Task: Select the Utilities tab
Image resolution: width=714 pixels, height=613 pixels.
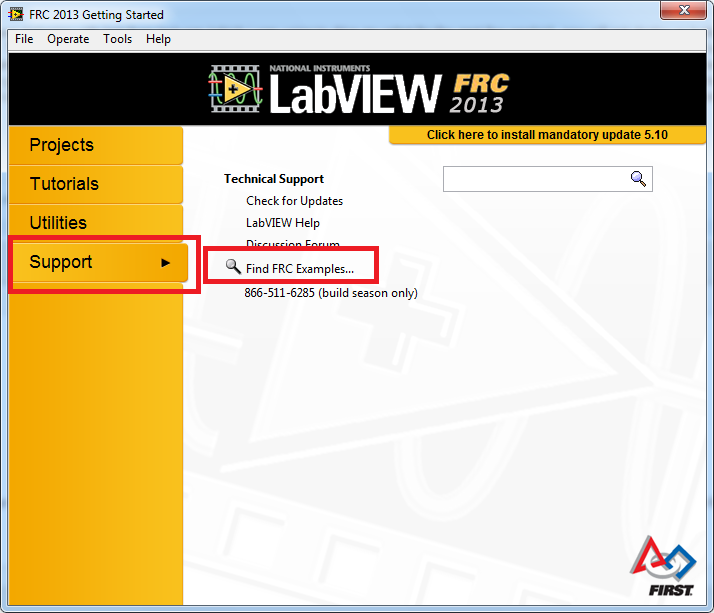Action: pos(96,223)
